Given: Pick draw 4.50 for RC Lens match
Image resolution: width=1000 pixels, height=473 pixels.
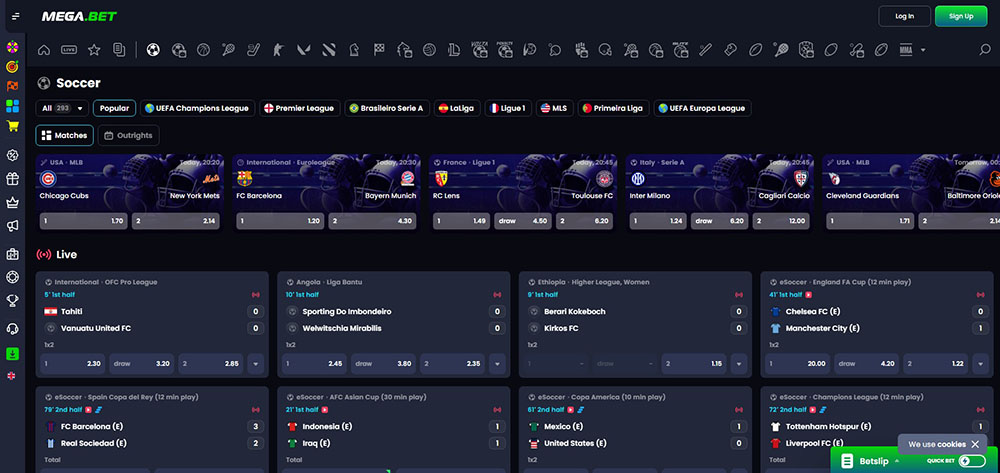Looking at the screenshot, I should click(x=522, y=221).
